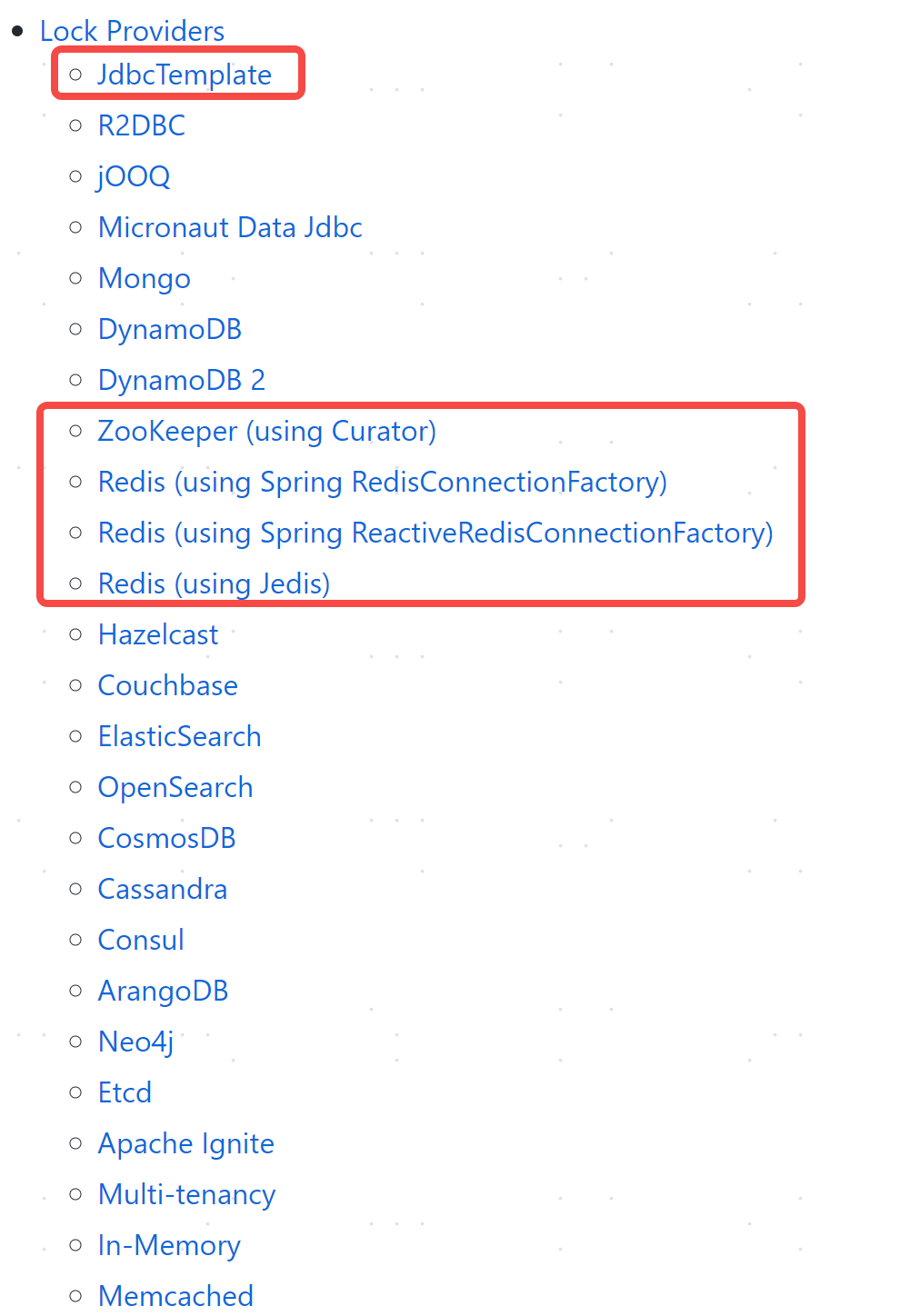
Task: Open the R2DBC lock provider link
Action: [x=141, y=125]
